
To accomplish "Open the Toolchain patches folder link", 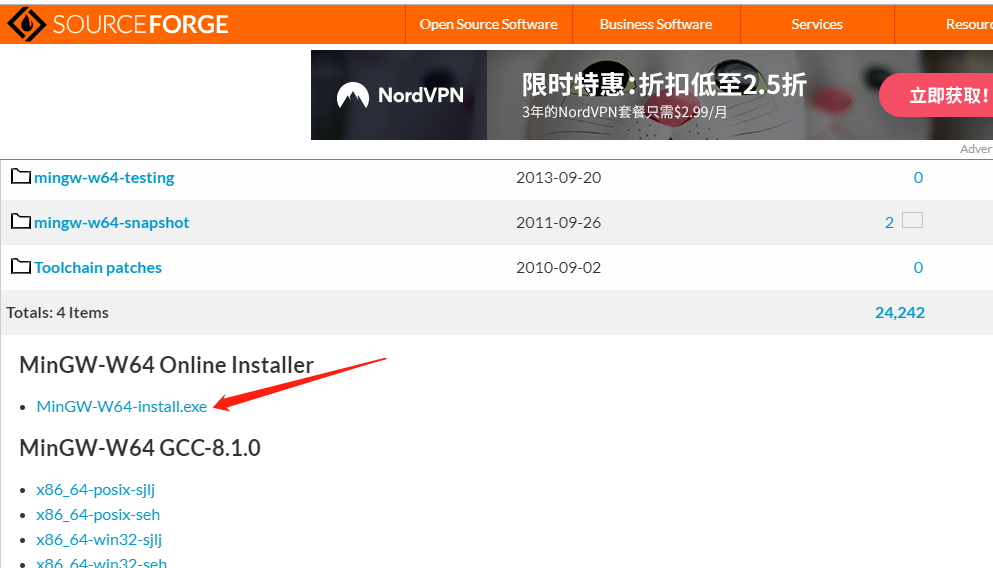I will coord(98,268).
